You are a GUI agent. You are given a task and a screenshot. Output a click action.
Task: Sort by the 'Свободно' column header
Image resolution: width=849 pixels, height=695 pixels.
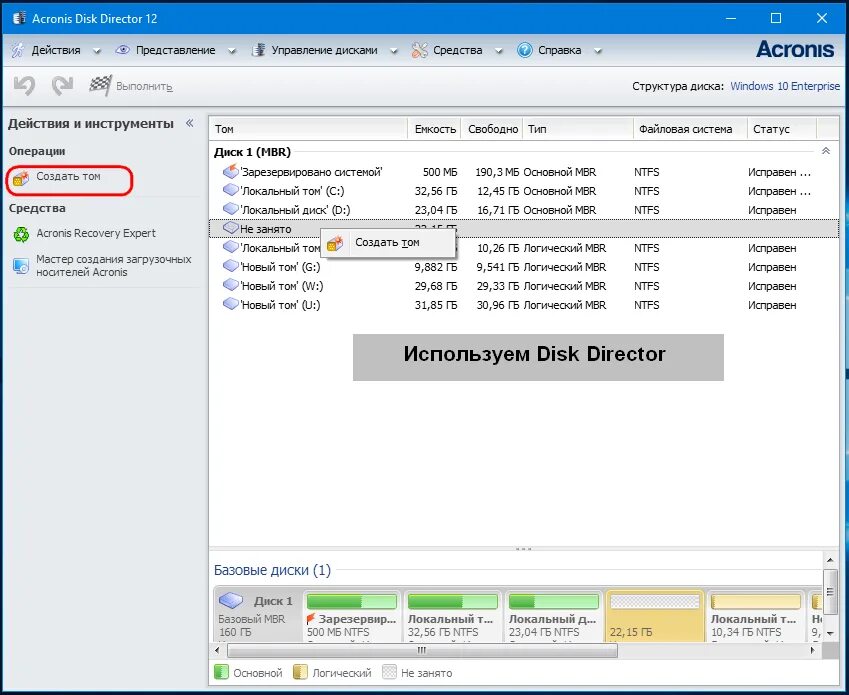(492, 129)
